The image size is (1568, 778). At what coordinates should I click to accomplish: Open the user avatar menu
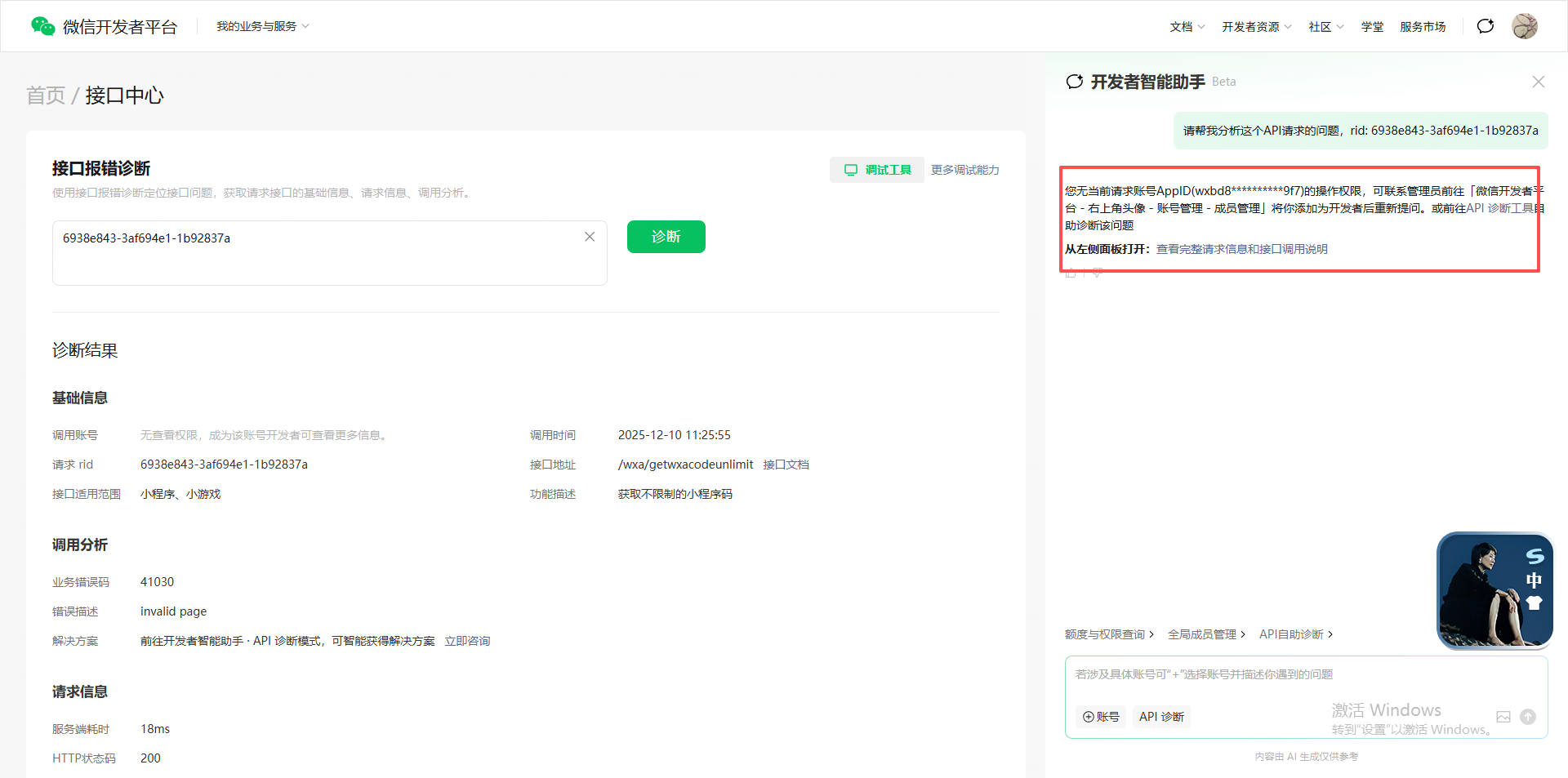click(x=1525, y=26)
